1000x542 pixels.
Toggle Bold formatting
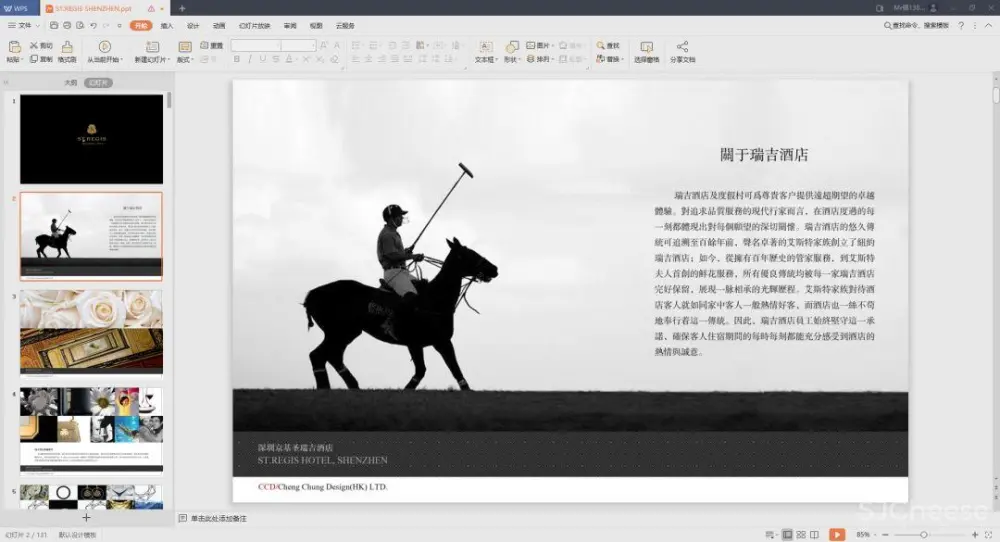[x=237, y=59]
